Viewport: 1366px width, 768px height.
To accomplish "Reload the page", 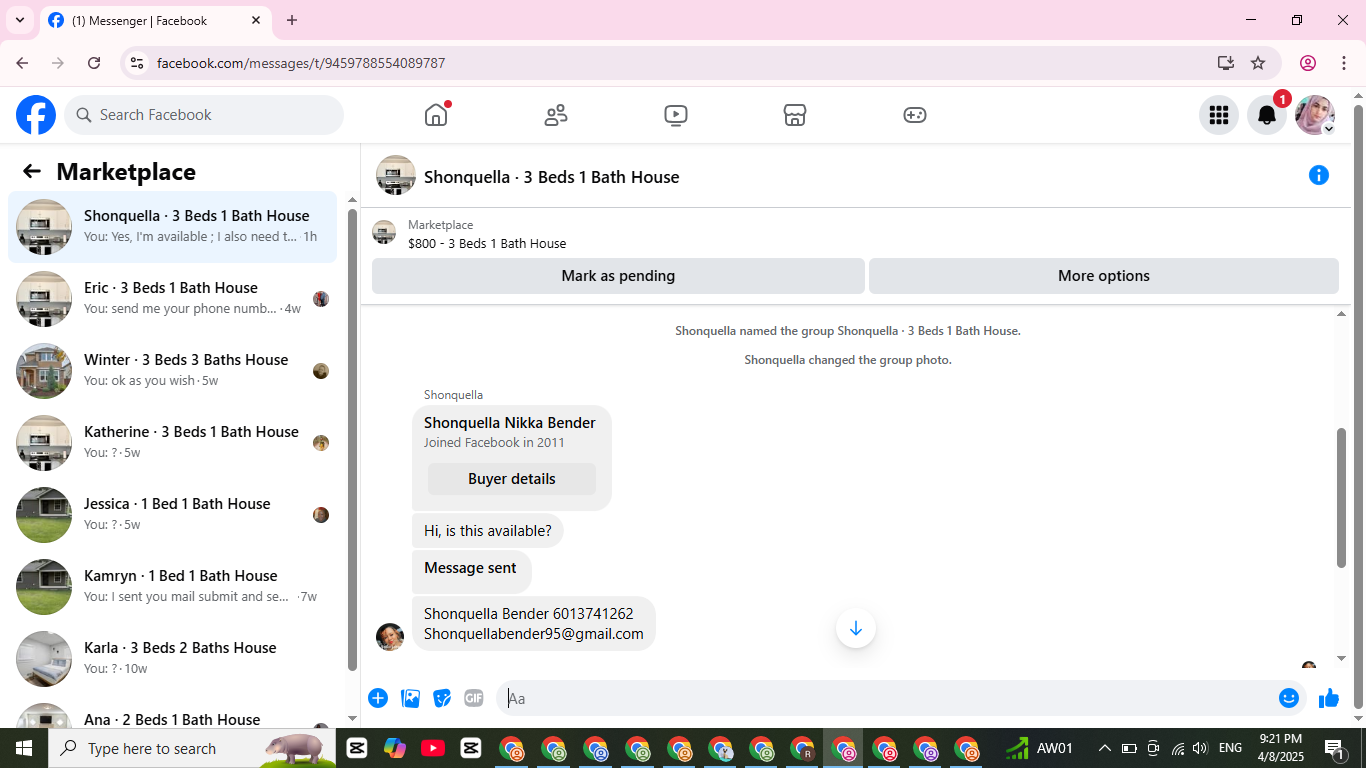I will [94, 63].
